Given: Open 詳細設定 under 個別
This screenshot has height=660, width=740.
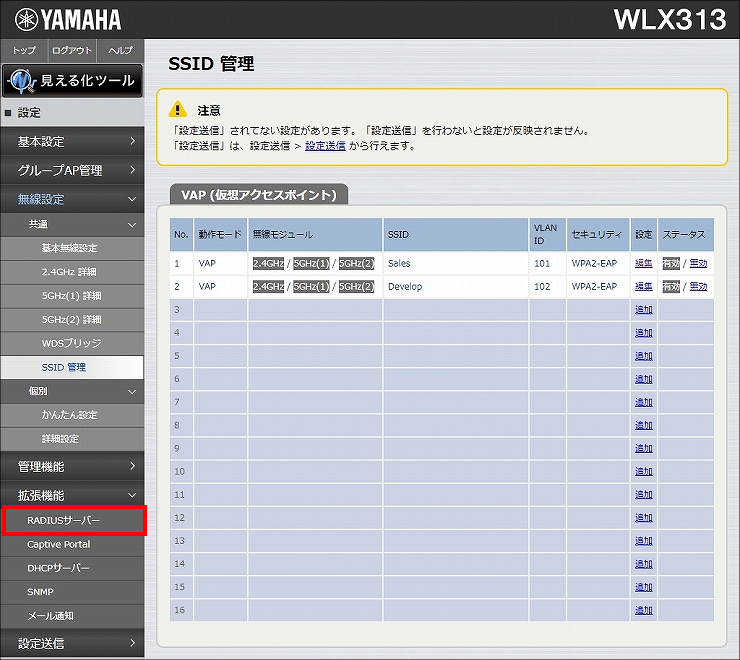Looking at the screenshot, I should (x=72, y=439).
